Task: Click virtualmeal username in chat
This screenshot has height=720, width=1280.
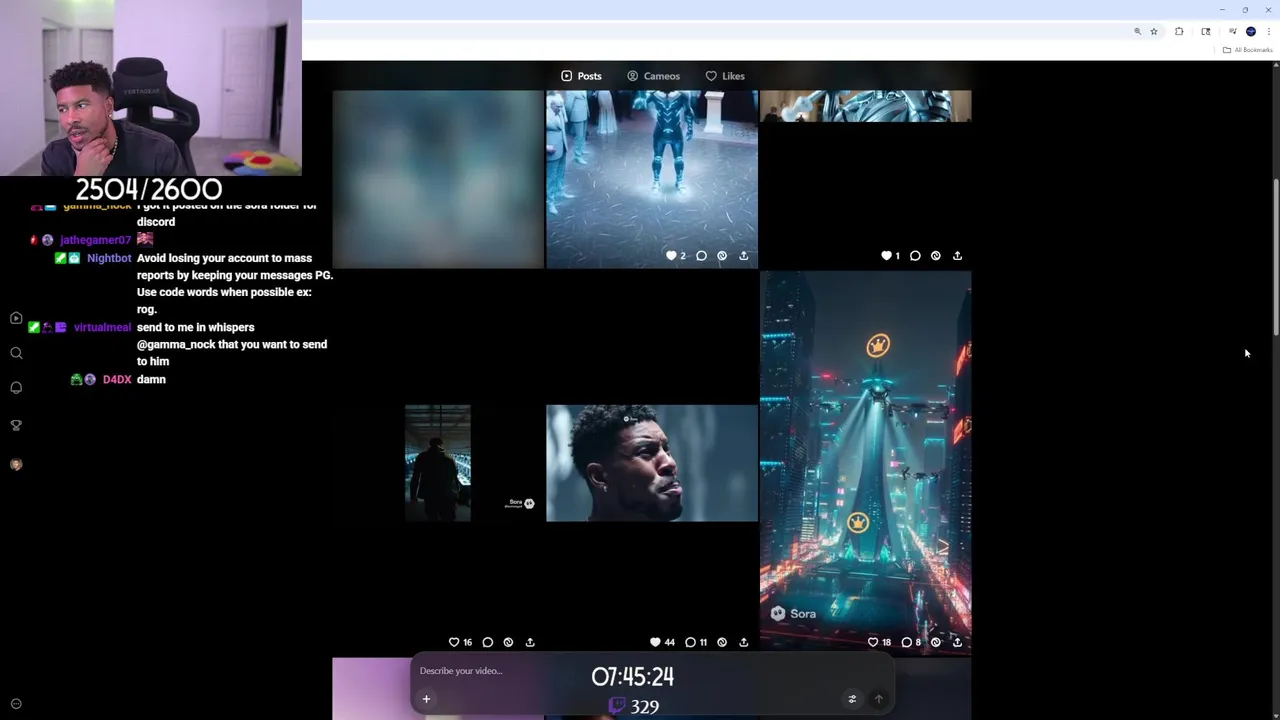Action: (x=102, y=327)
